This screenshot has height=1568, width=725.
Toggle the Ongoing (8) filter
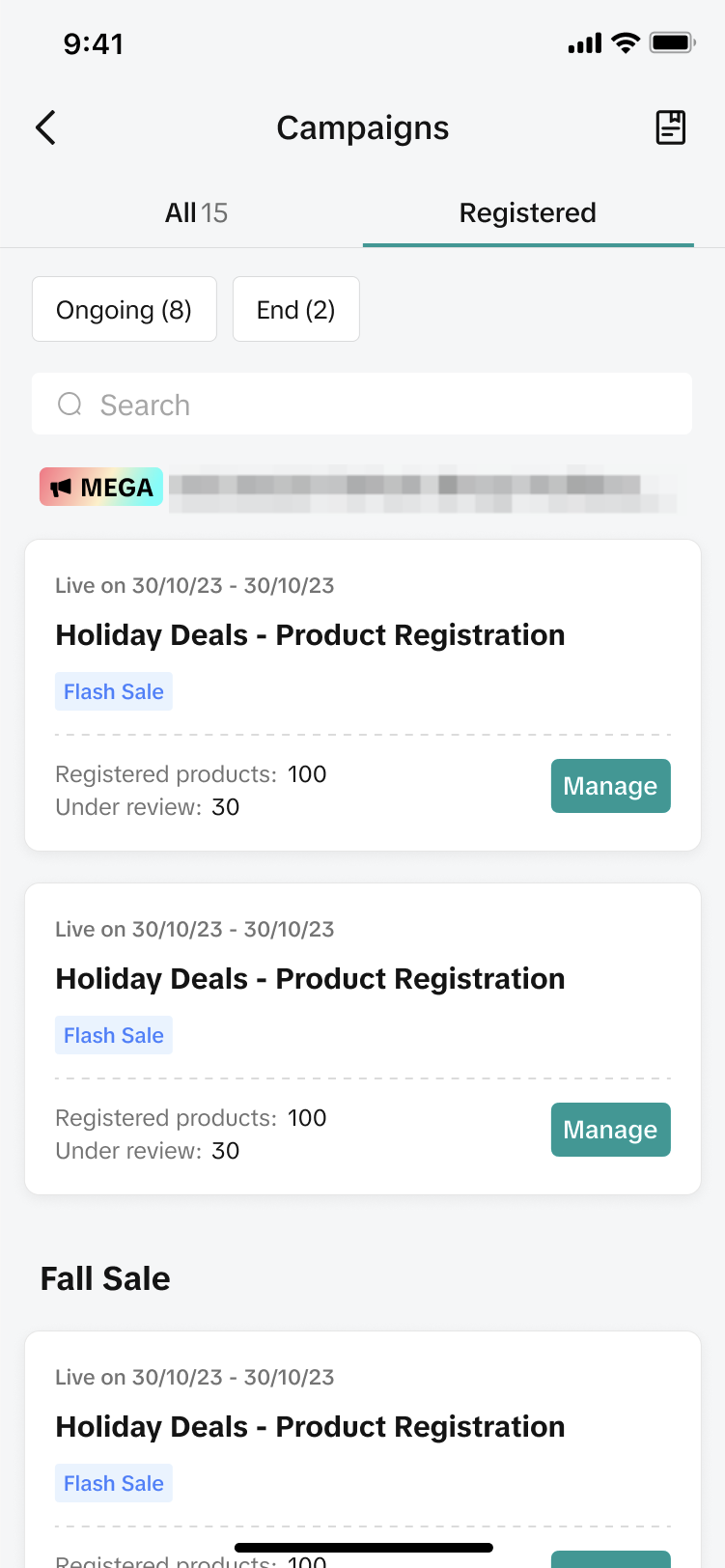[124, 310]
